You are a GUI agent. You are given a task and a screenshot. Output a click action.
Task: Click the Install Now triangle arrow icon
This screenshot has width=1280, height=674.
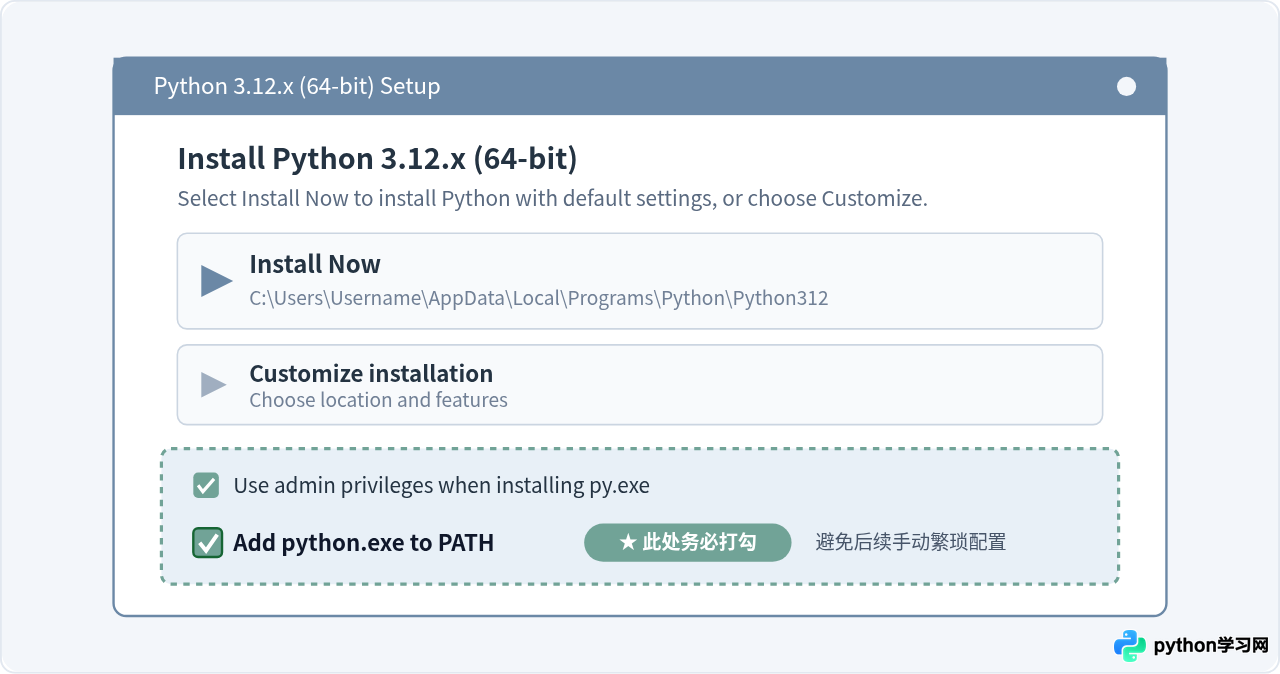216,281
